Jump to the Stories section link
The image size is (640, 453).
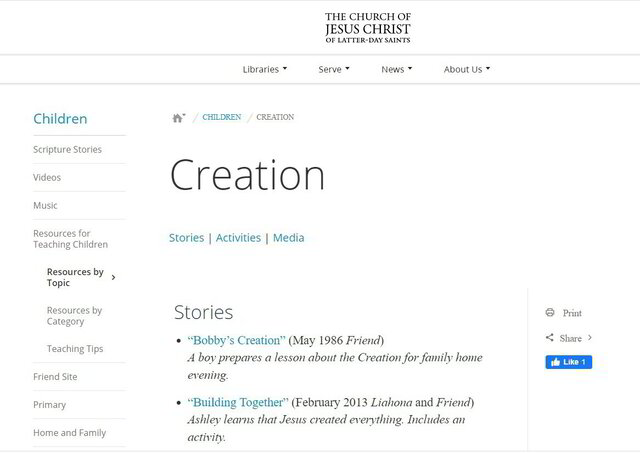(x=187, y=238)
